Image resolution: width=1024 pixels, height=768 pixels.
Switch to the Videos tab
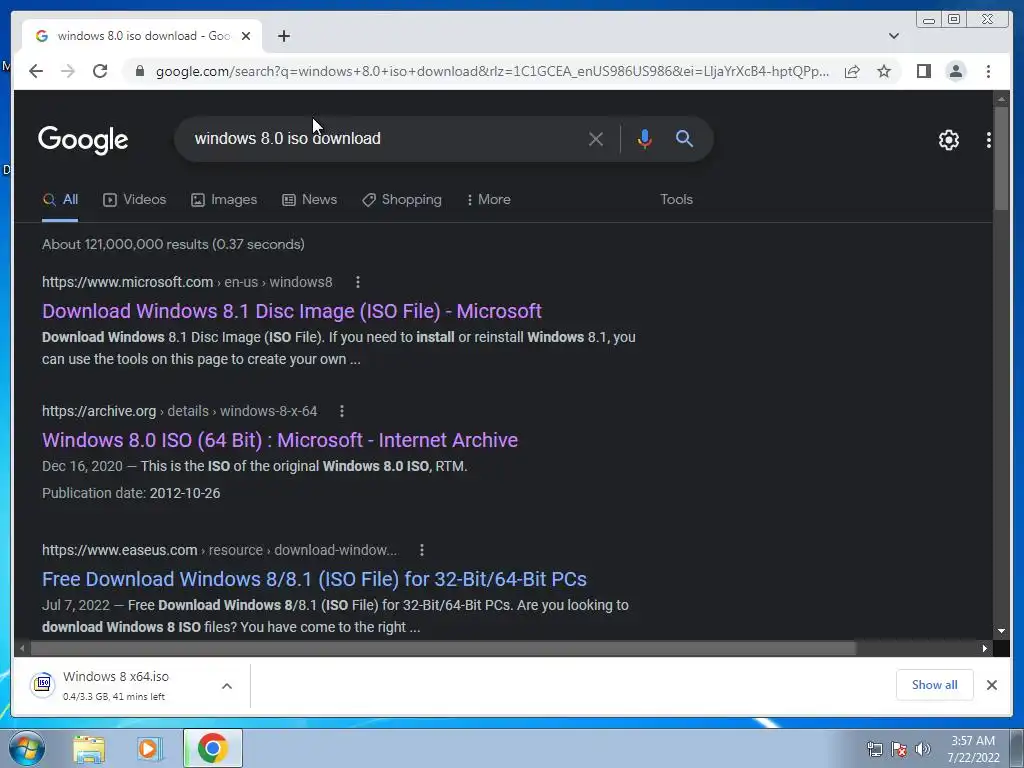pos(135,200)
